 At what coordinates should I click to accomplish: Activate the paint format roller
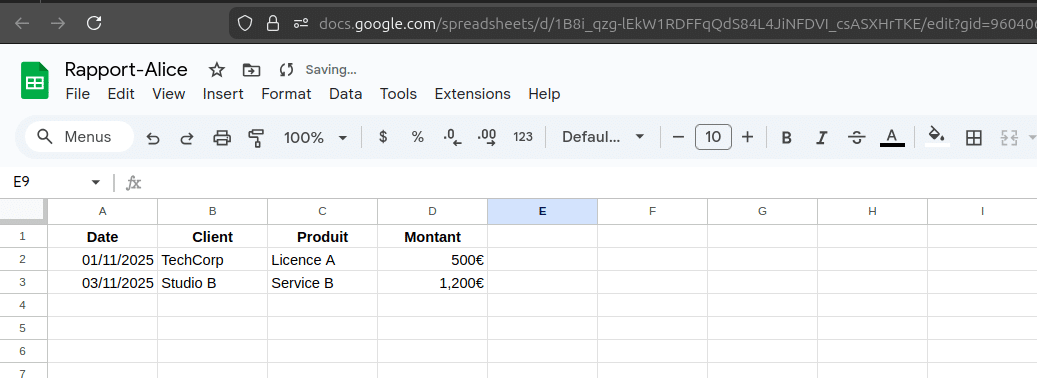[256, 137]
